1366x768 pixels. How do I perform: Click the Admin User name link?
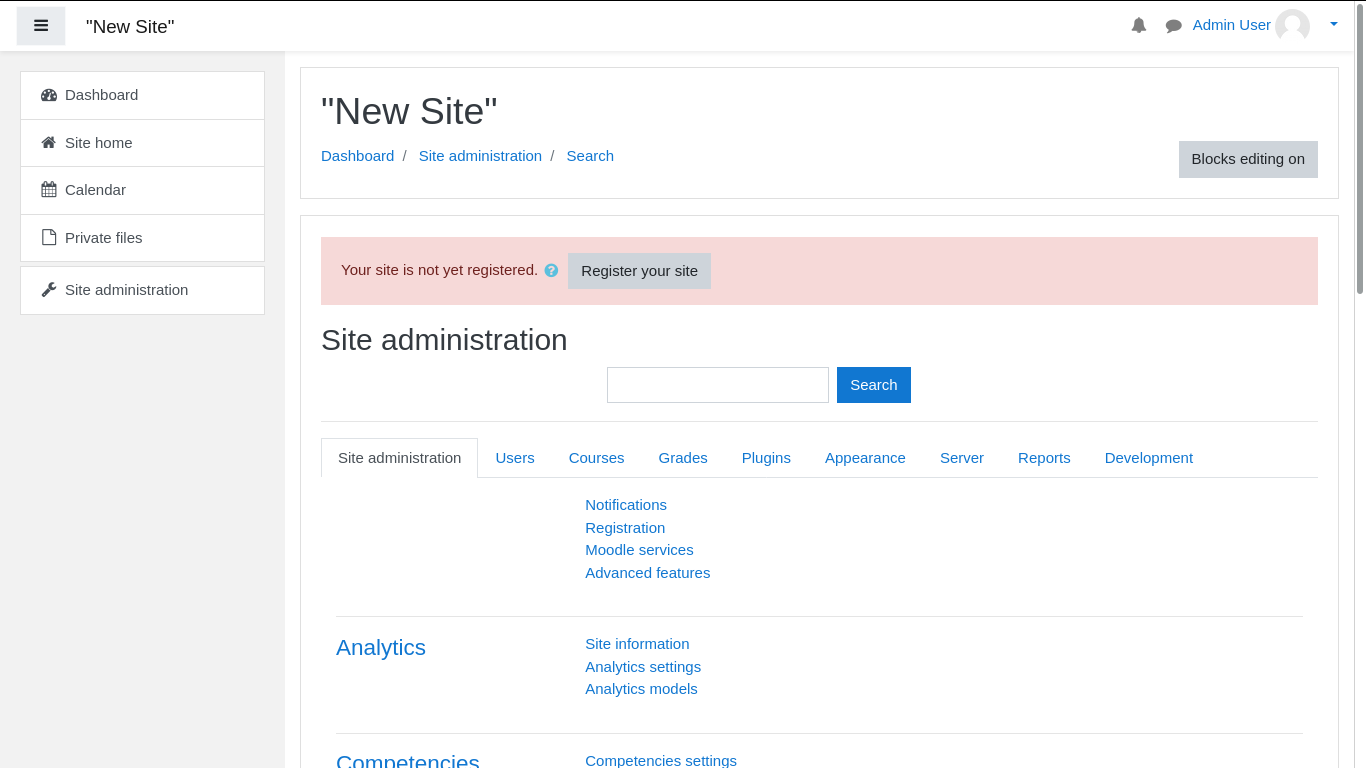[1231, 25]
